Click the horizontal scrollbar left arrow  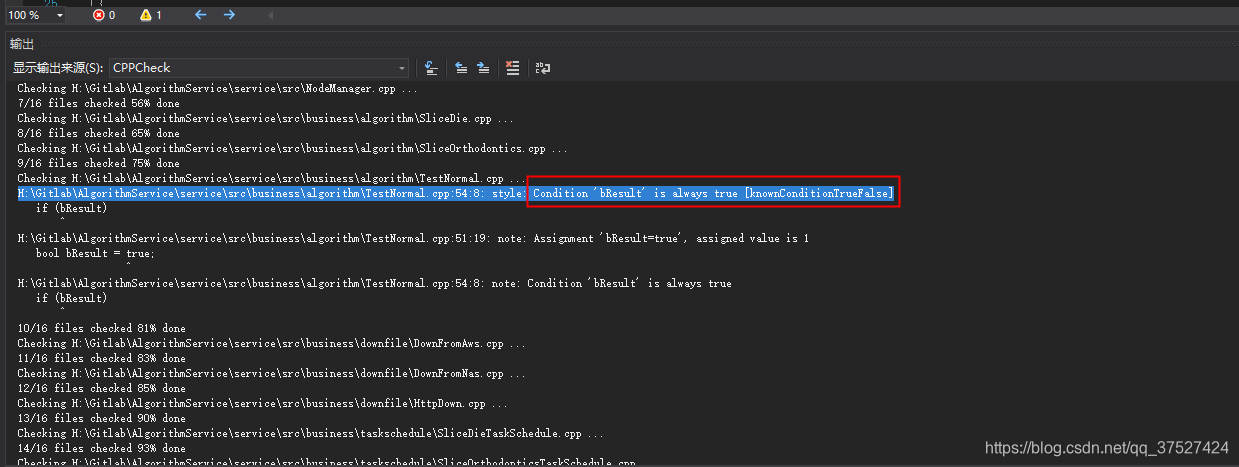271,16
